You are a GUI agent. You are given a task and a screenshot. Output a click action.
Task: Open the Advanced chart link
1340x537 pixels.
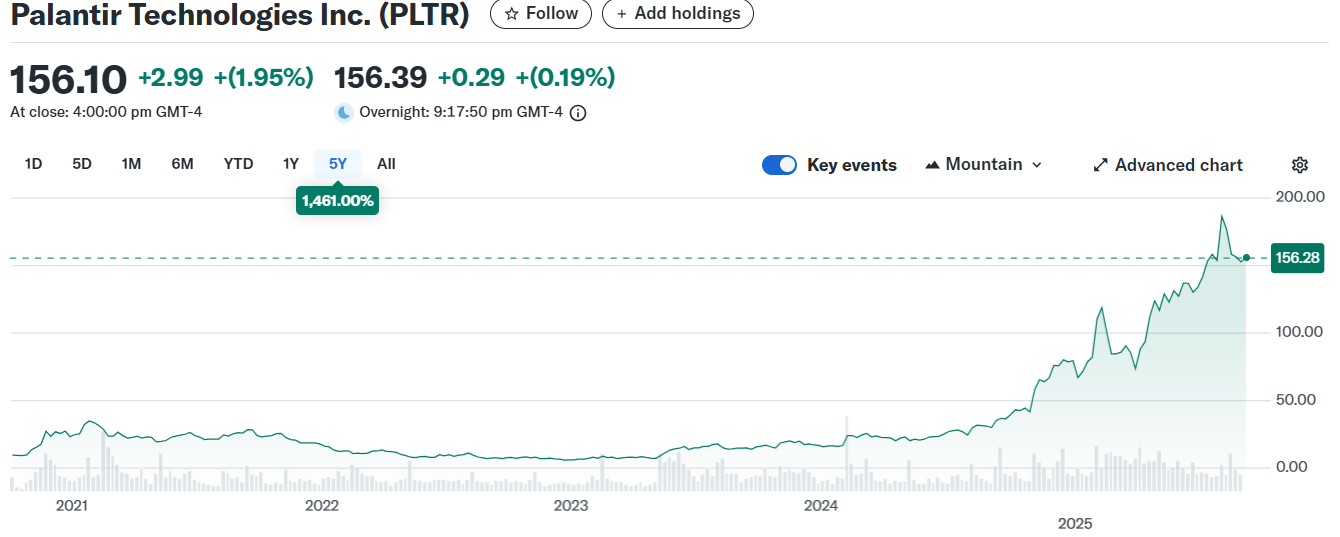coord(1178,165)
